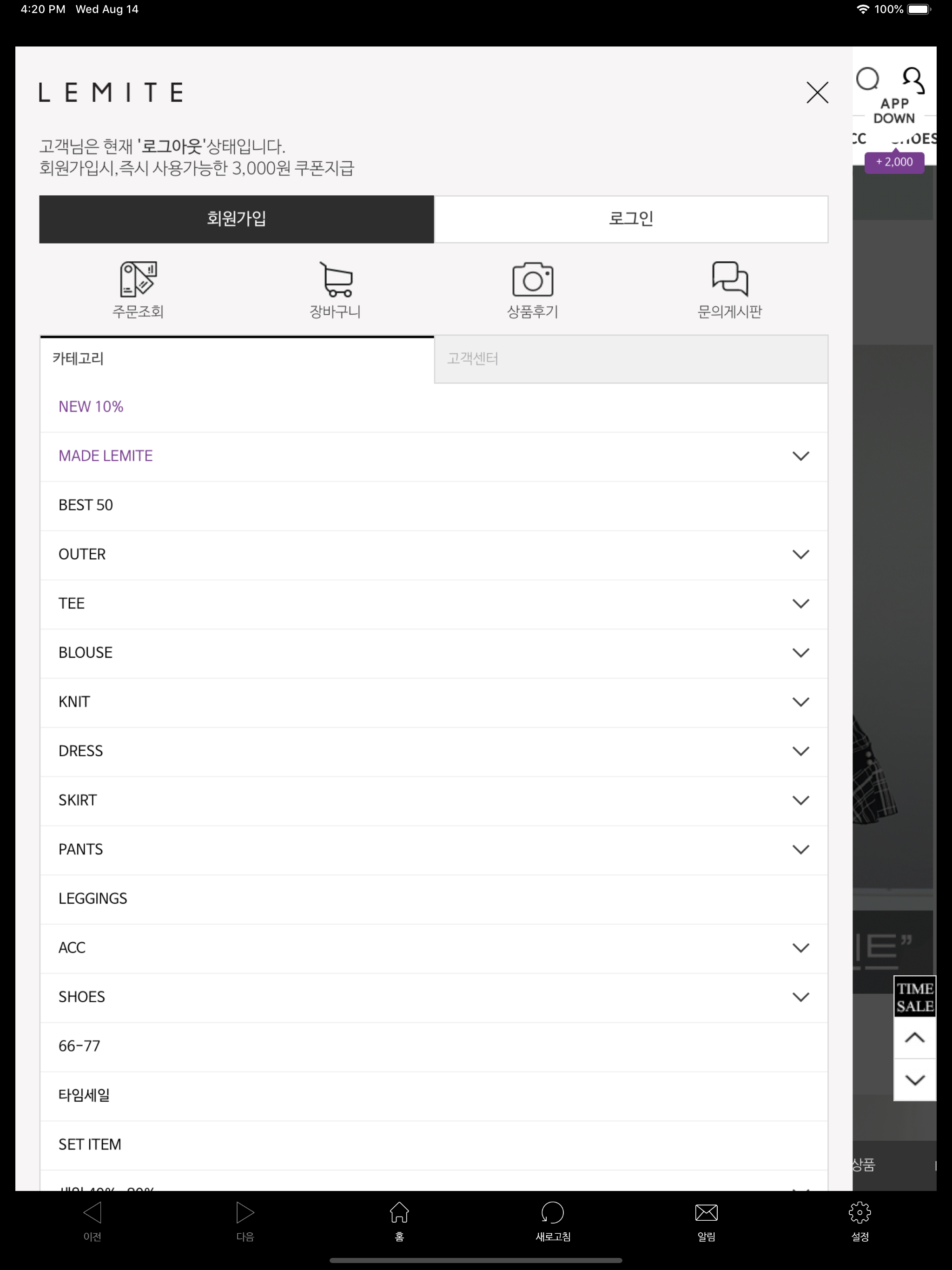Viewport: 952px width, 1270px height.
Task: Click the 로그인 login button
Action: [x=631, y=219]
